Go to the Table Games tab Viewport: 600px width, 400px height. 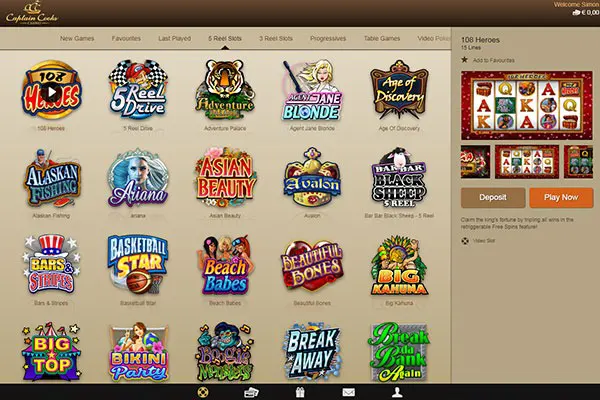tap(382, 38)
